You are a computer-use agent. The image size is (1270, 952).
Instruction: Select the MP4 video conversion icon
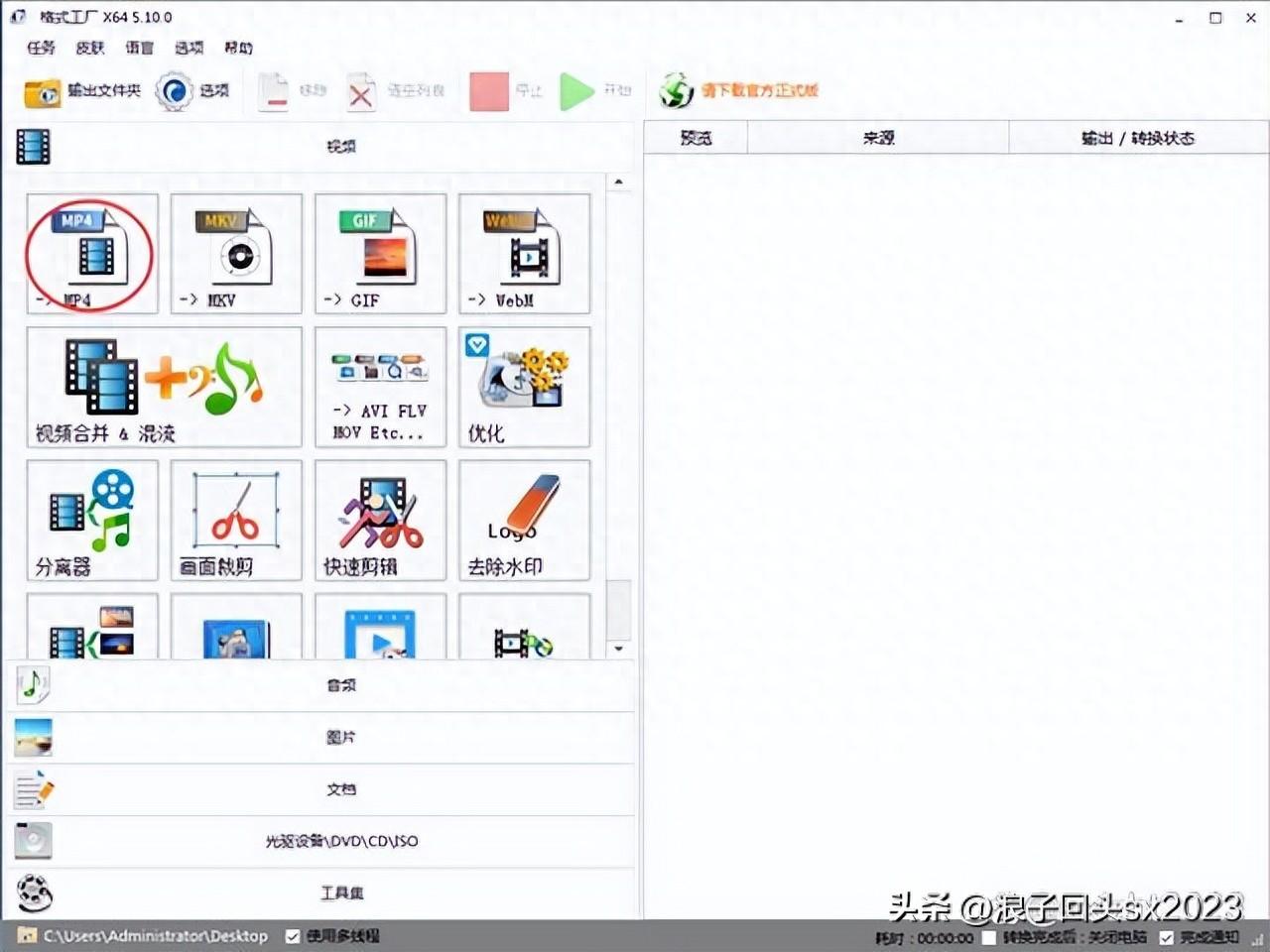click(91, 253)
